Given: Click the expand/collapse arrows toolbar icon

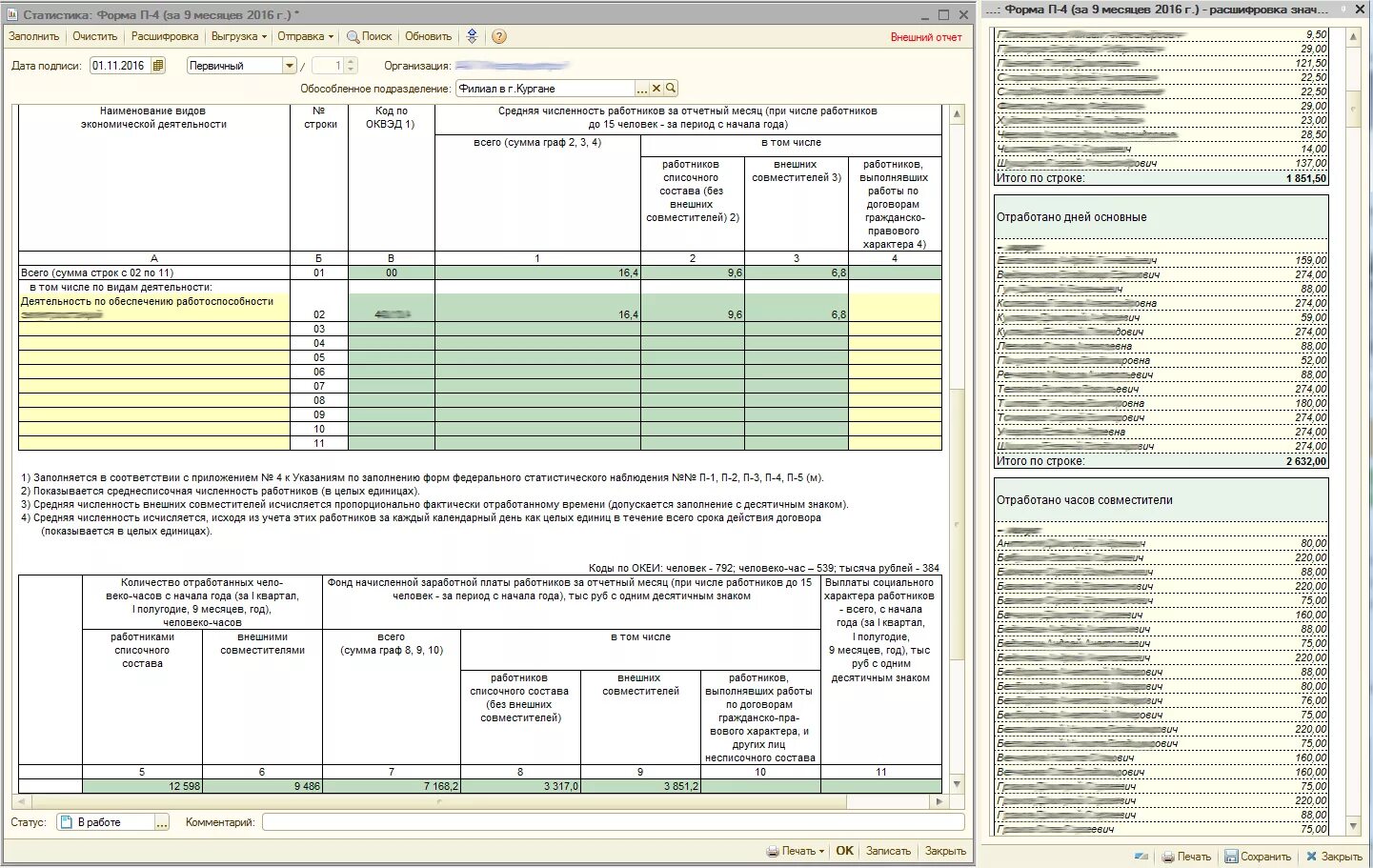Looking at the screenshot, I should pyautogui.click(x=472, y=36).
